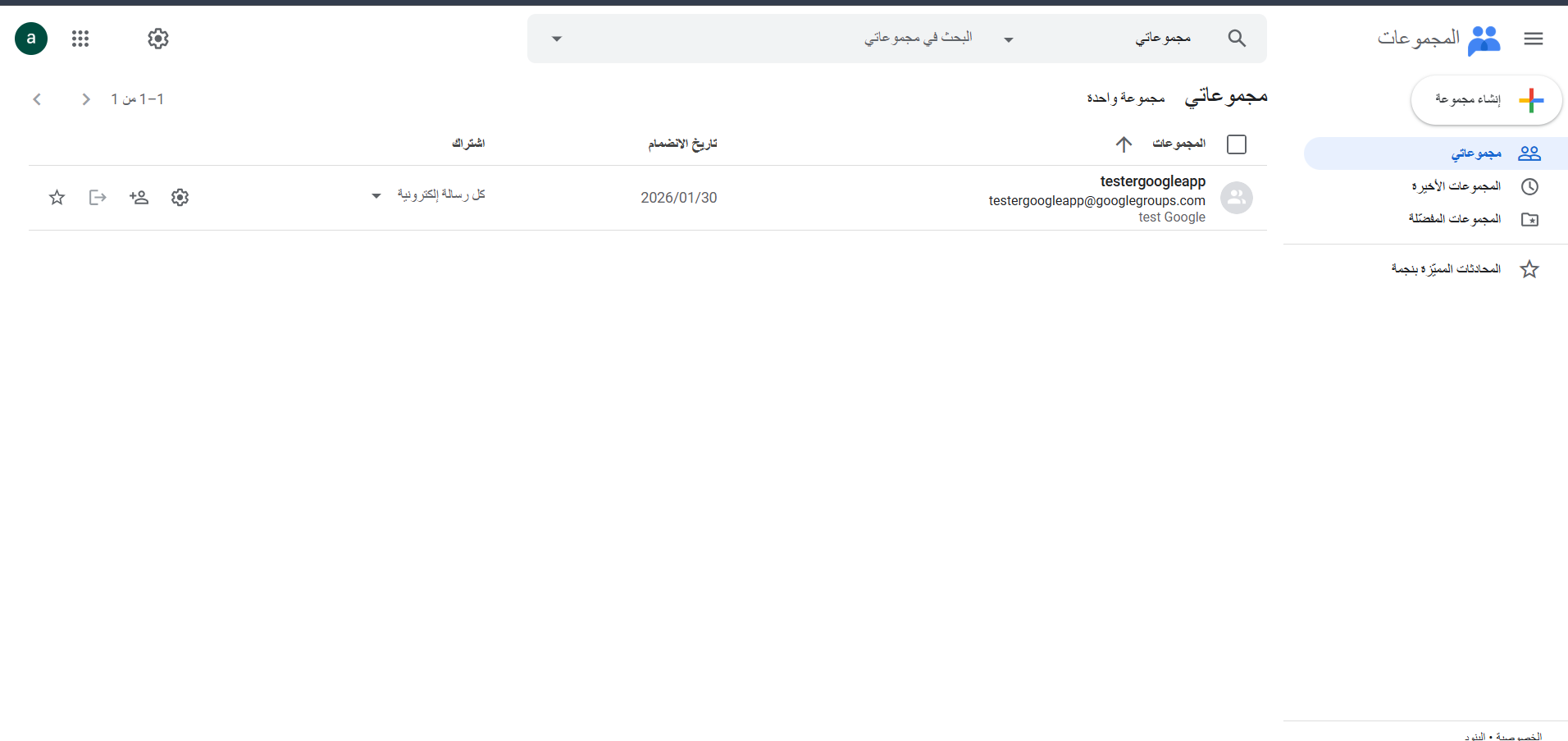Image resolution: width=1568 pixels, height=741 pixels.
Task: Click the leave group icon in row
Action: pyautogui.click(x=98, y=198)
